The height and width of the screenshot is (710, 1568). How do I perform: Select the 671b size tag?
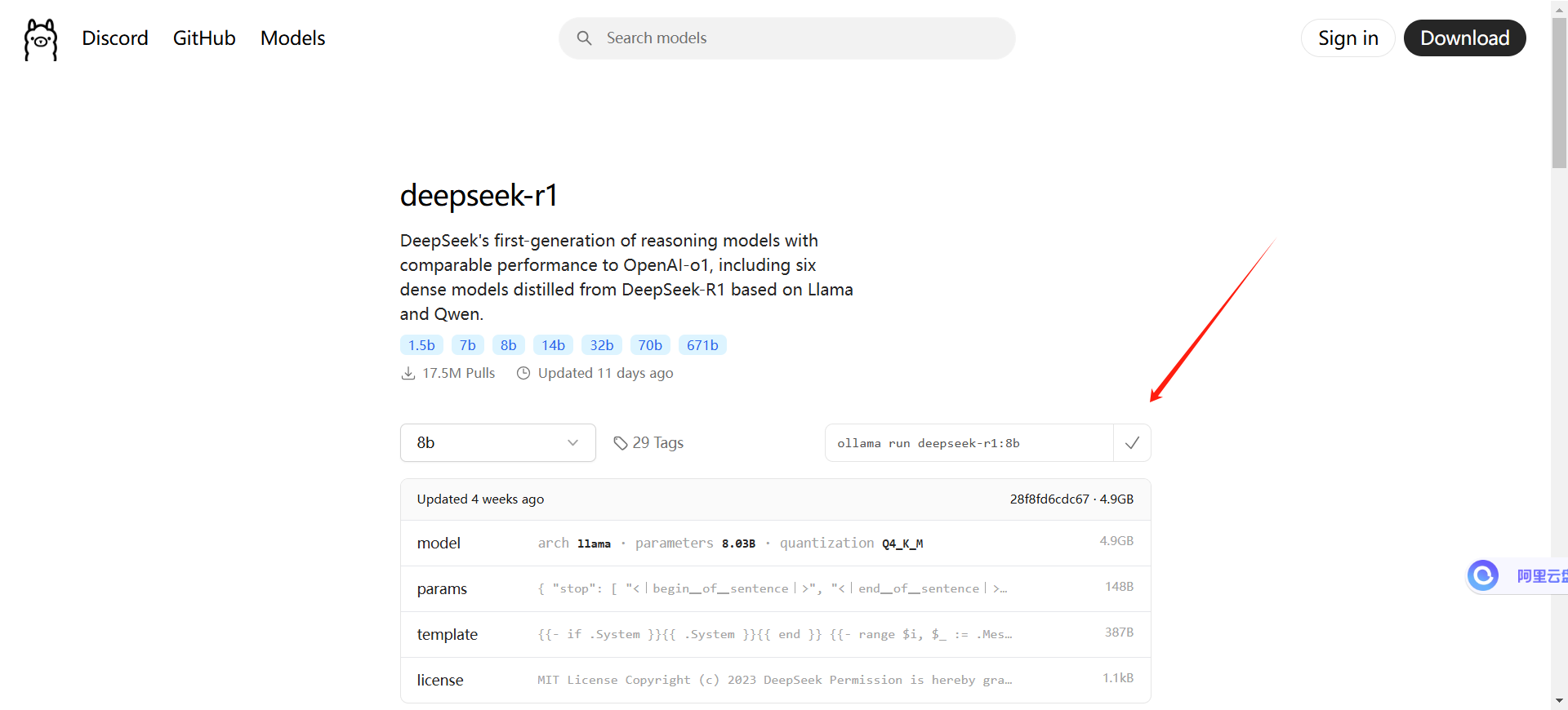click(702, 345)
